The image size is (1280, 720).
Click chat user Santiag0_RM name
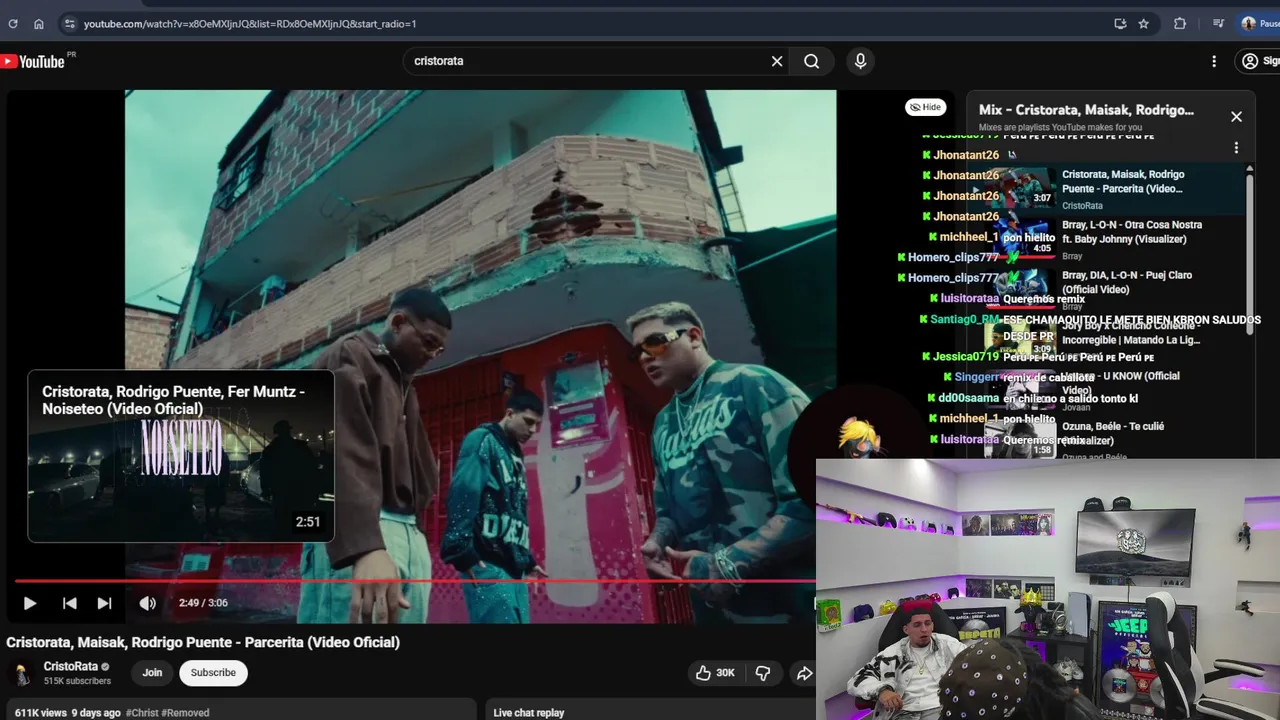pyautogui.click(x=964, y=320)
